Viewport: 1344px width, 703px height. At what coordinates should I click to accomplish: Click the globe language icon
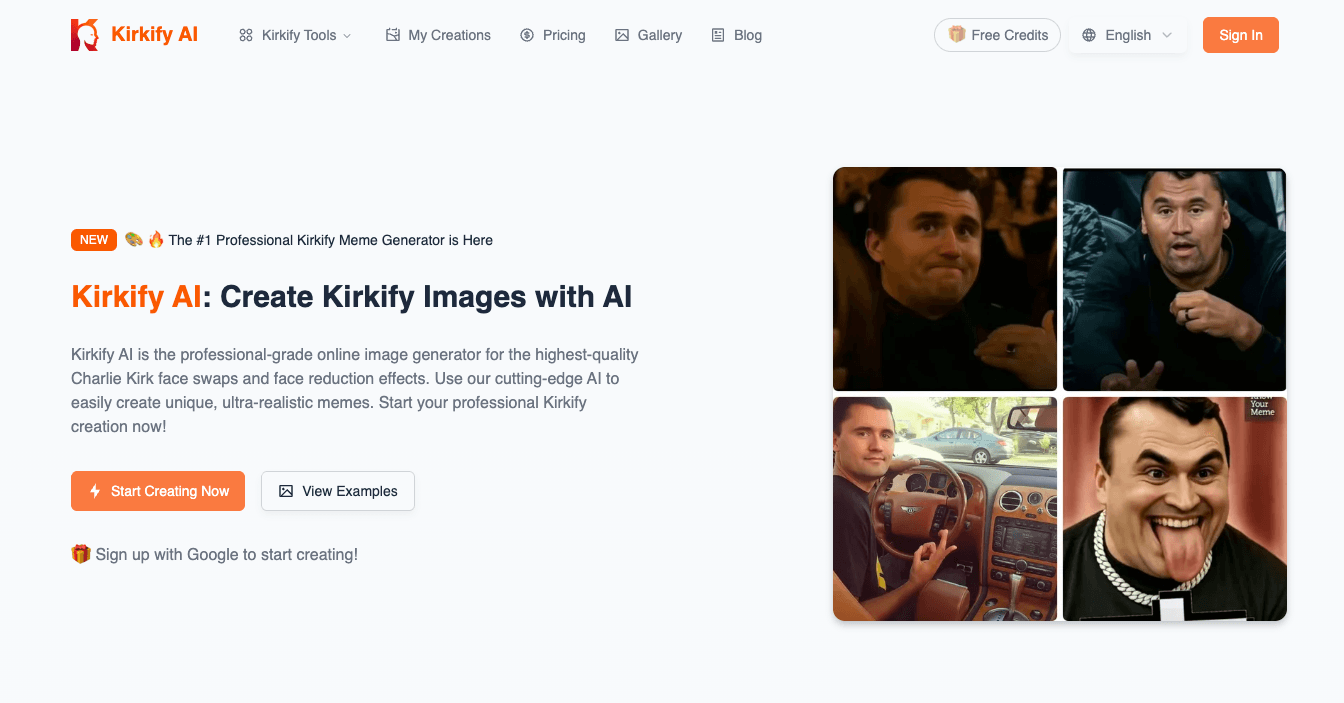click(x=1089, y=35)
